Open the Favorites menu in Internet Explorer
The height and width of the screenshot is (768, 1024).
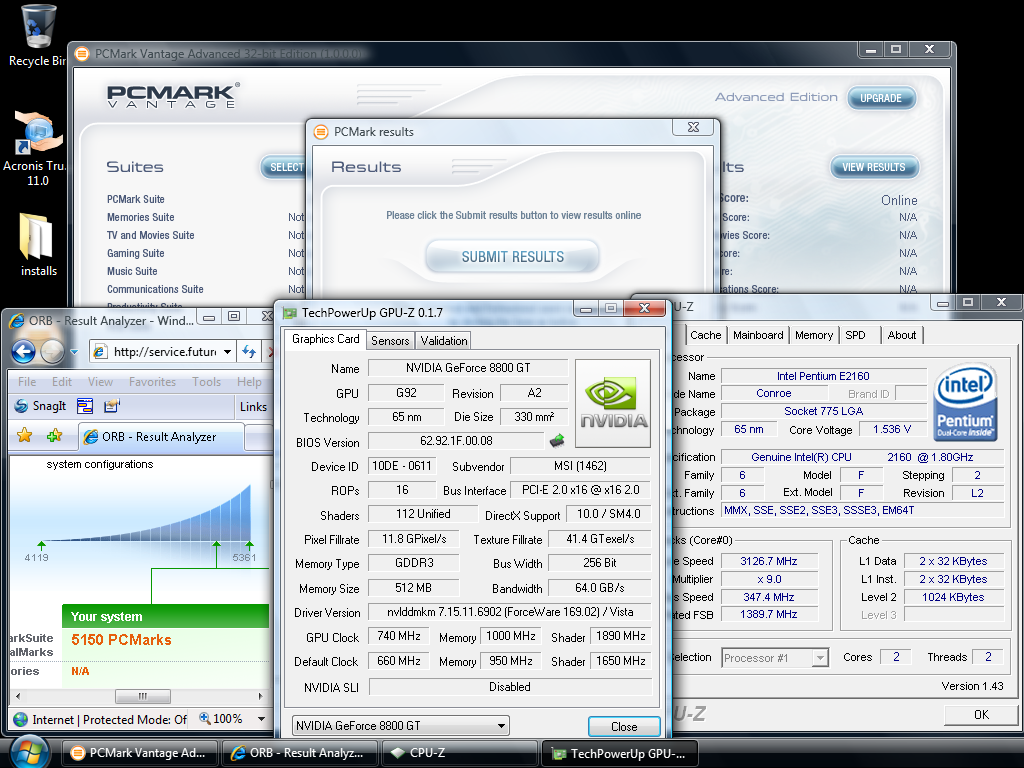[x=152, y=381]
